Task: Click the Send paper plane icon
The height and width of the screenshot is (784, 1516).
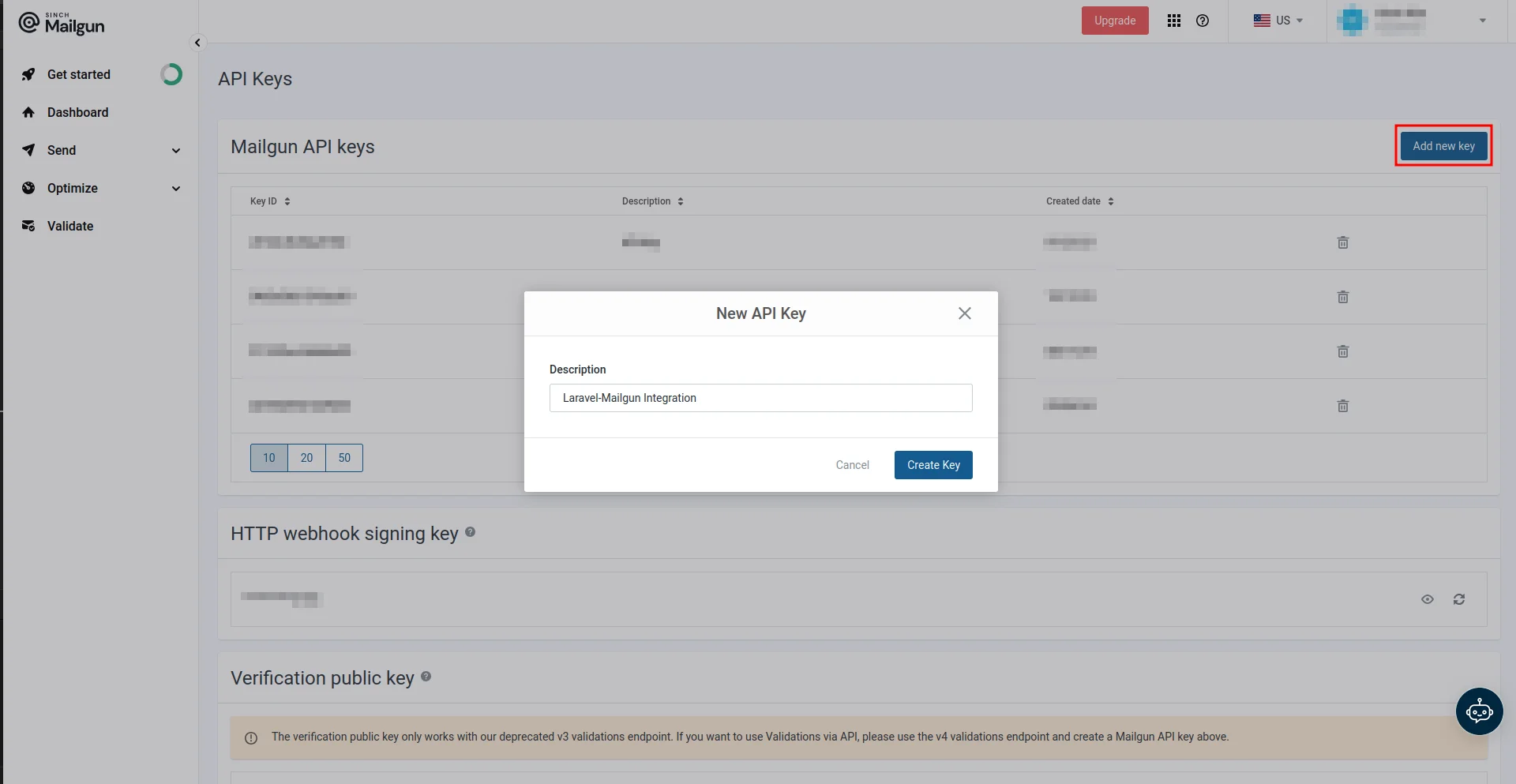Action: tap(28, 150)
